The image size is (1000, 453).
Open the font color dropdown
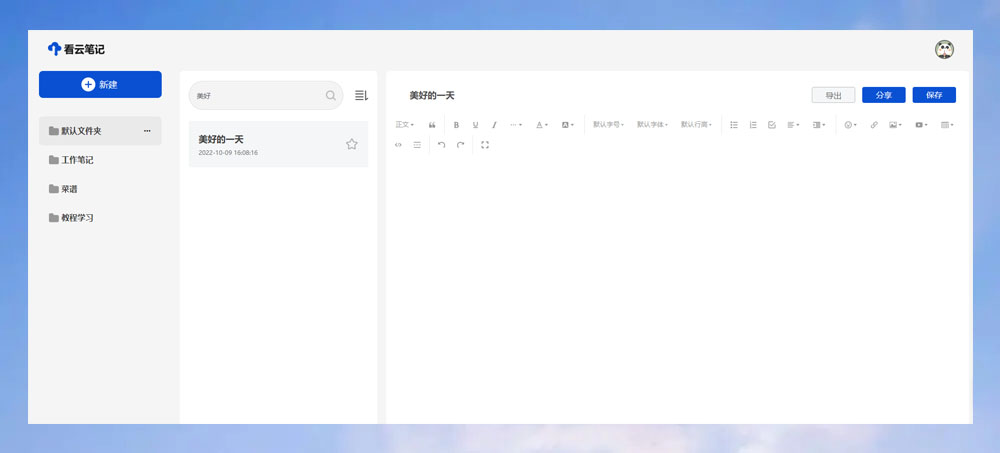541,125
